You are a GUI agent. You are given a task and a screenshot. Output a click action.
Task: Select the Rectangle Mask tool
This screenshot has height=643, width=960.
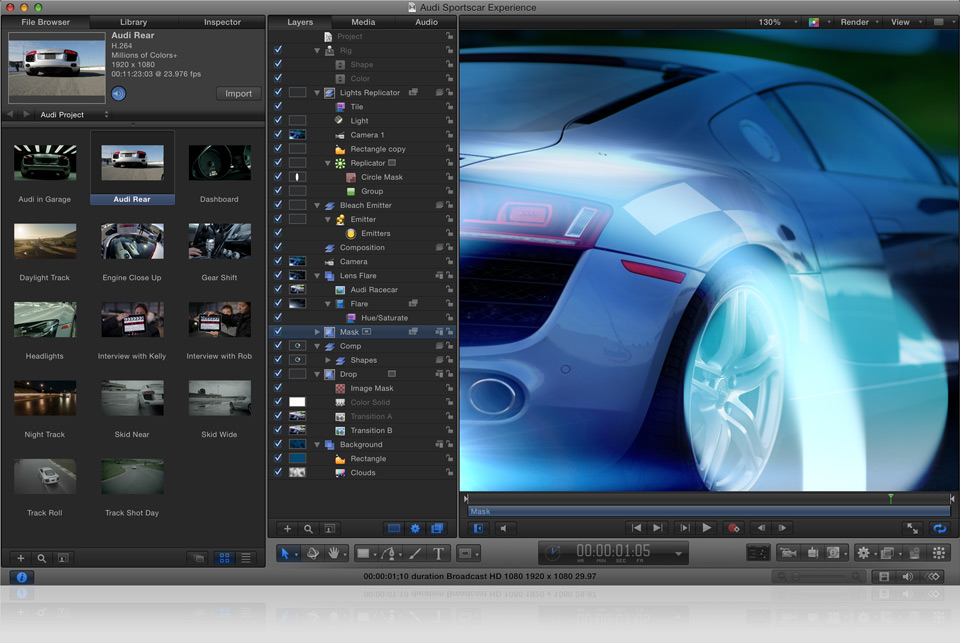point(466,554)
